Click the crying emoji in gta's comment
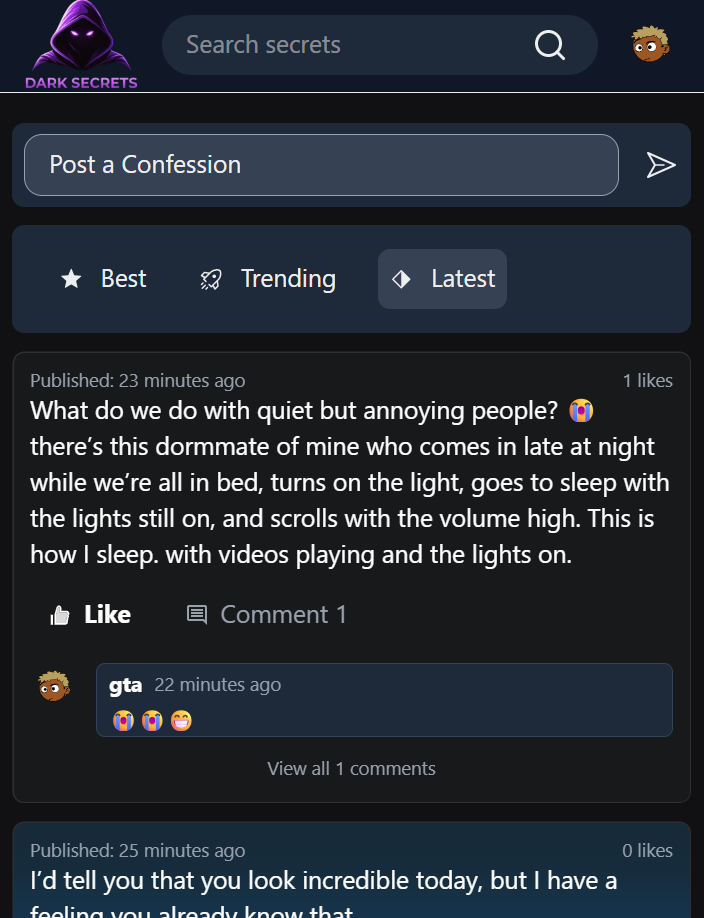This screenshot has height=918, width=704. click(x=122, y=720)
